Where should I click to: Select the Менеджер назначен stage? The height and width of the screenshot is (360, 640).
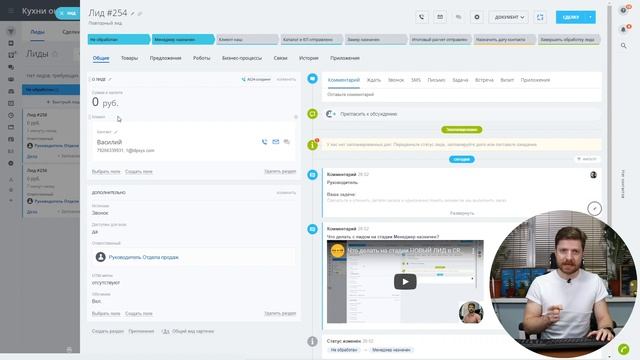(x=183, y=39)
